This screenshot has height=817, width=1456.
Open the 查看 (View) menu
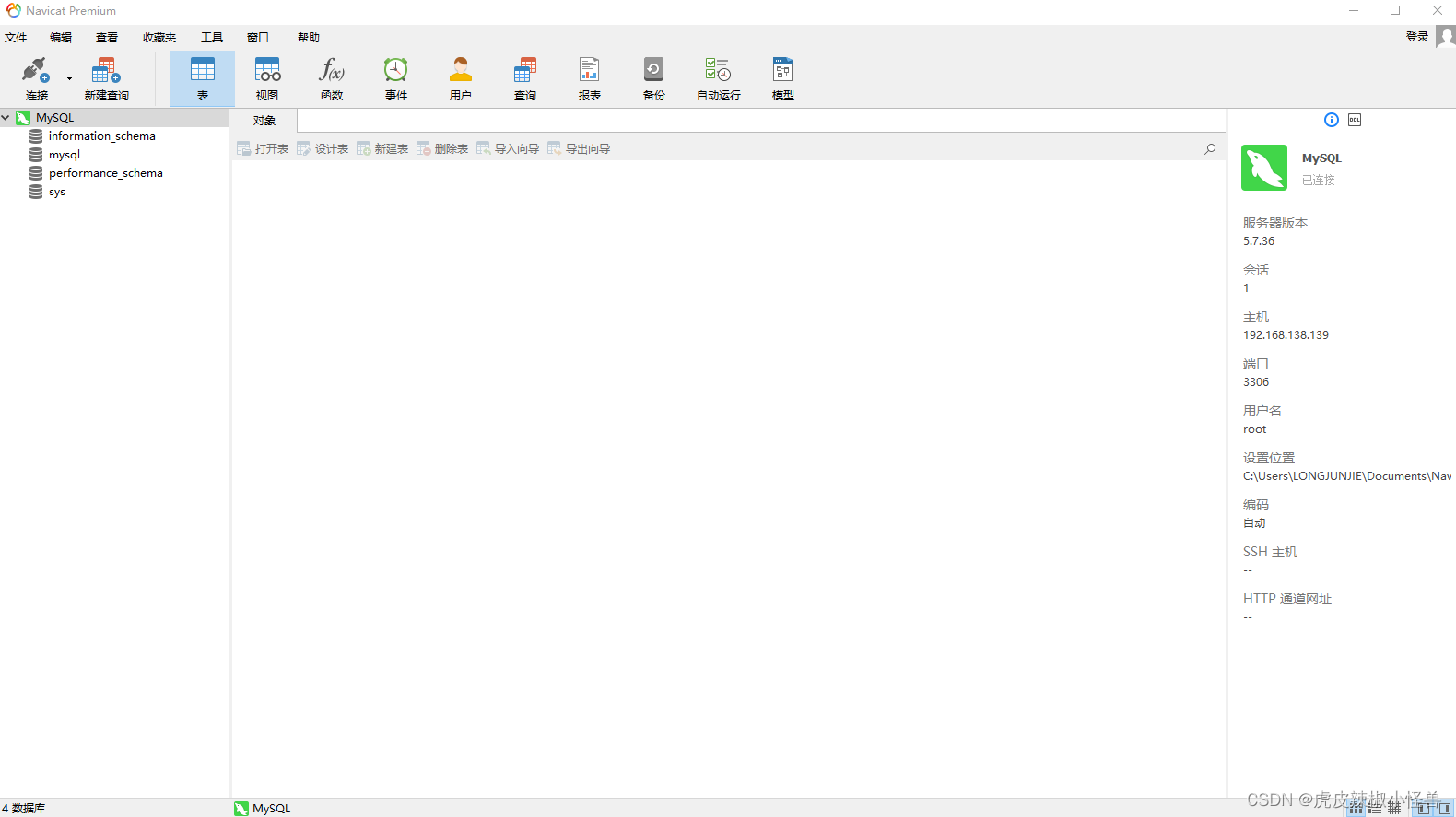click(x=107, y=38)
